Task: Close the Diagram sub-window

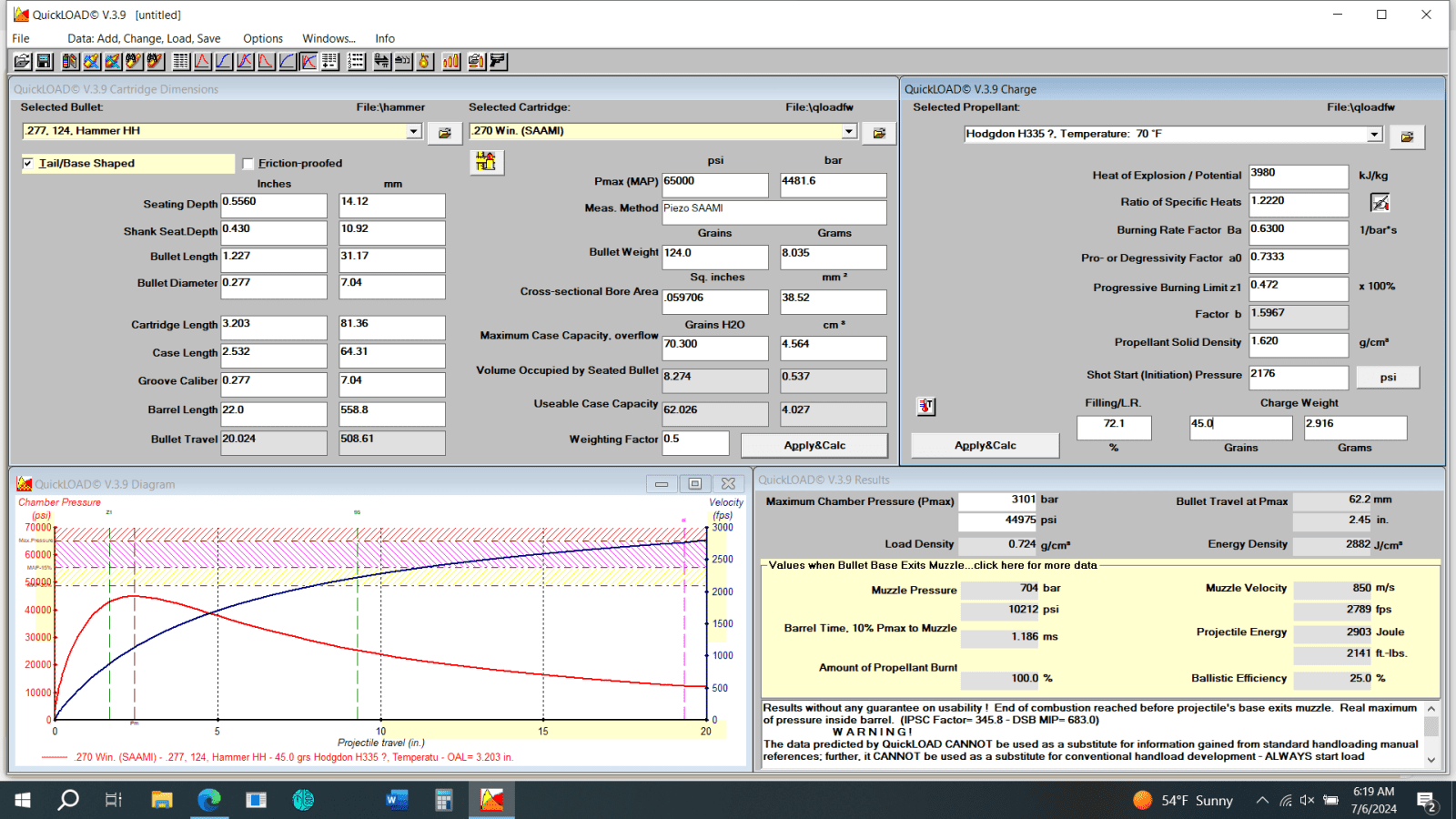Action: click(x=728, y=484)
